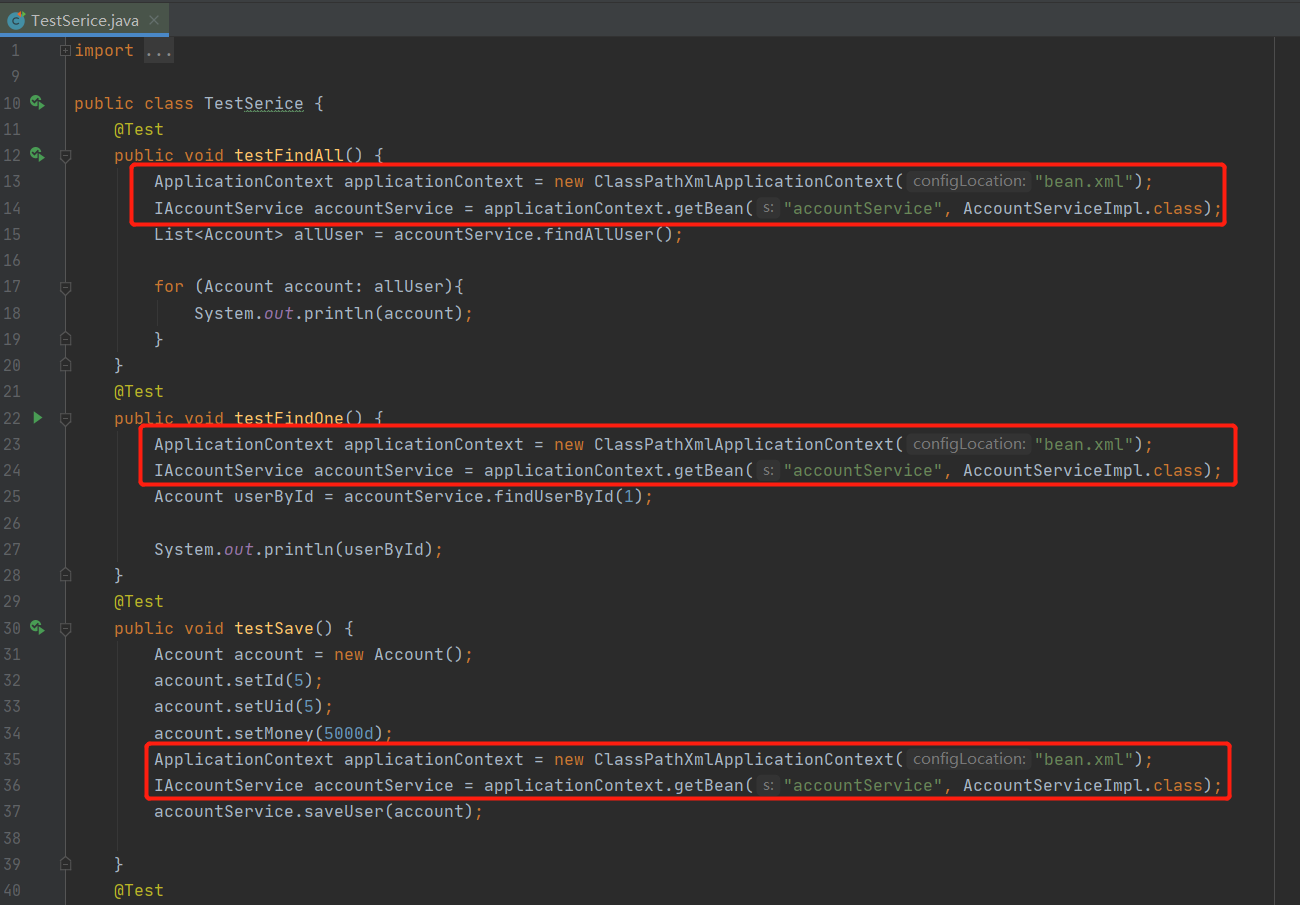
Task: Click line number 9 in gutter
Action: 15,76
